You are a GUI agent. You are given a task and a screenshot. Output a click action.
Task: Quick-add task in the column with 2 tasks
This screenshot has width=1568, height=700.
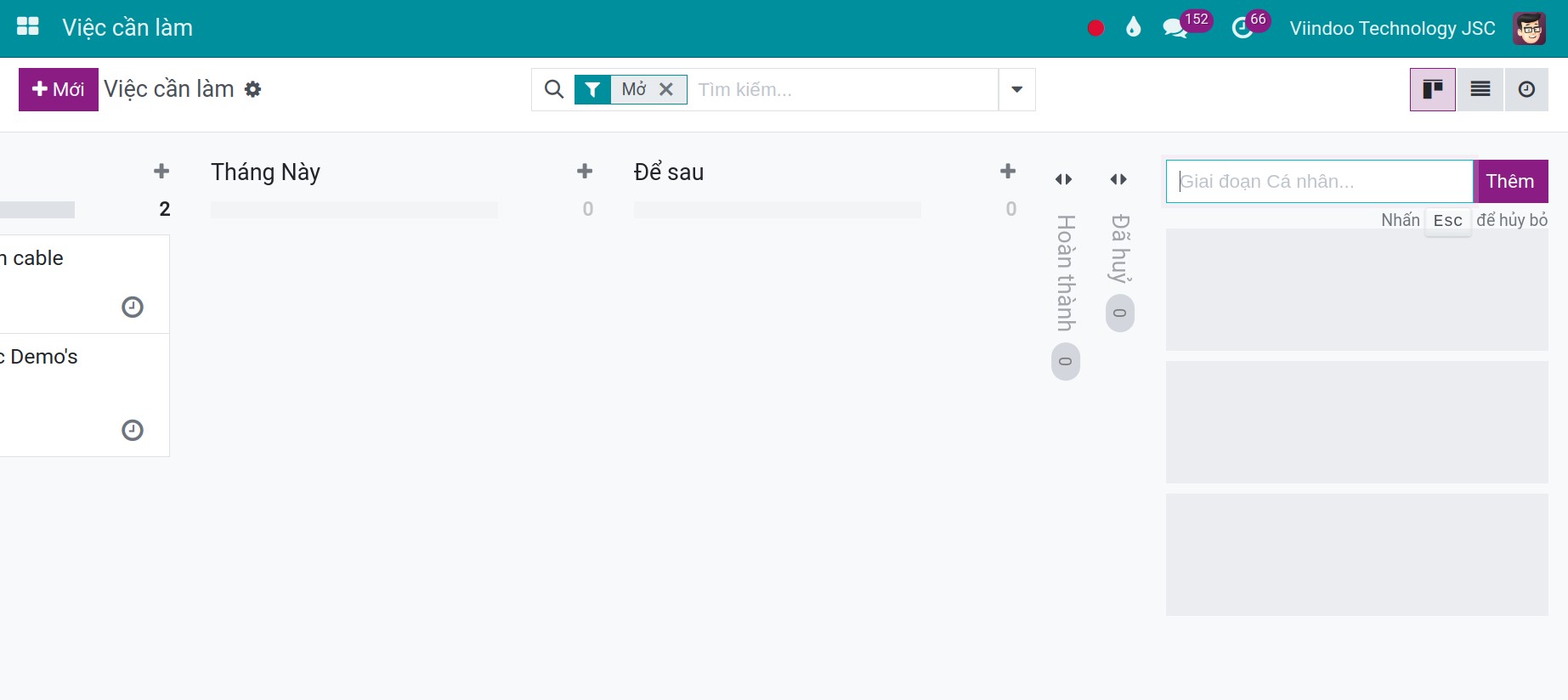[x=161, y=172]
